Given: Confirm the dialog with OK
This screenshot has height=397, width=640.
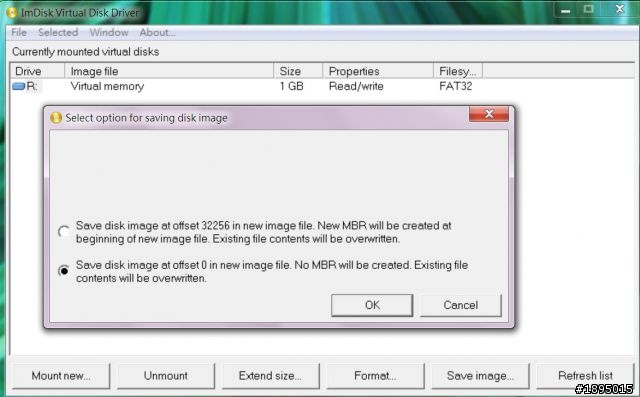Looking at the screenshot, I should 372,305.
